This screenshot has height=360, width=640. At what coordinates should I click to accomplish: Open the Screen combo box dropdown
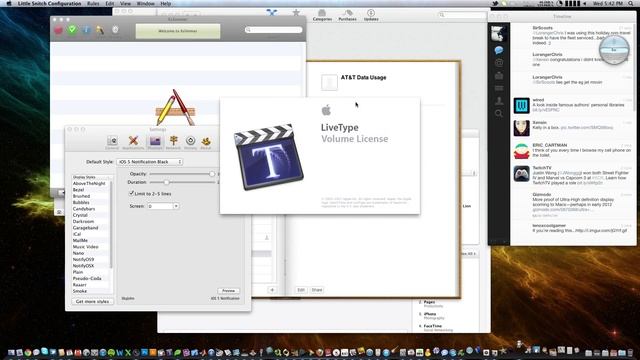[176, 206]
